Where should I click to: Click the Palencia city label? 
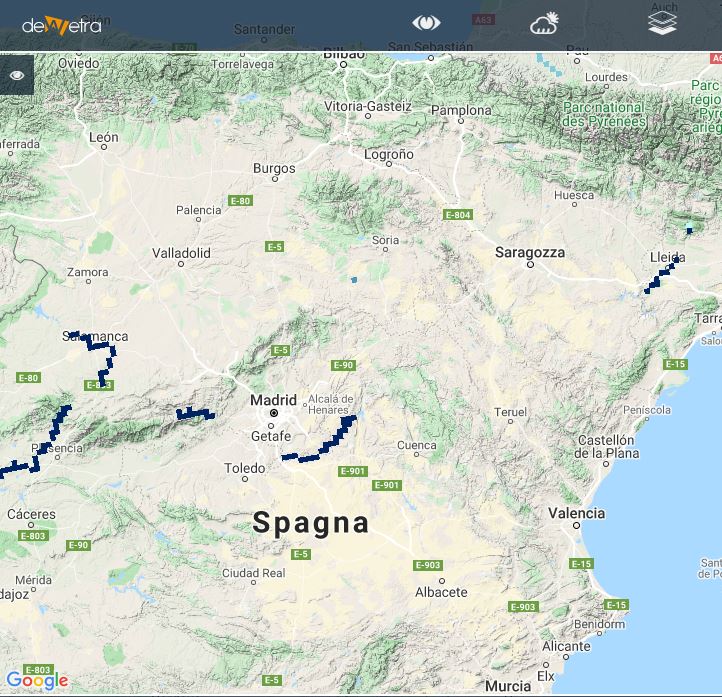coord(198,210)
